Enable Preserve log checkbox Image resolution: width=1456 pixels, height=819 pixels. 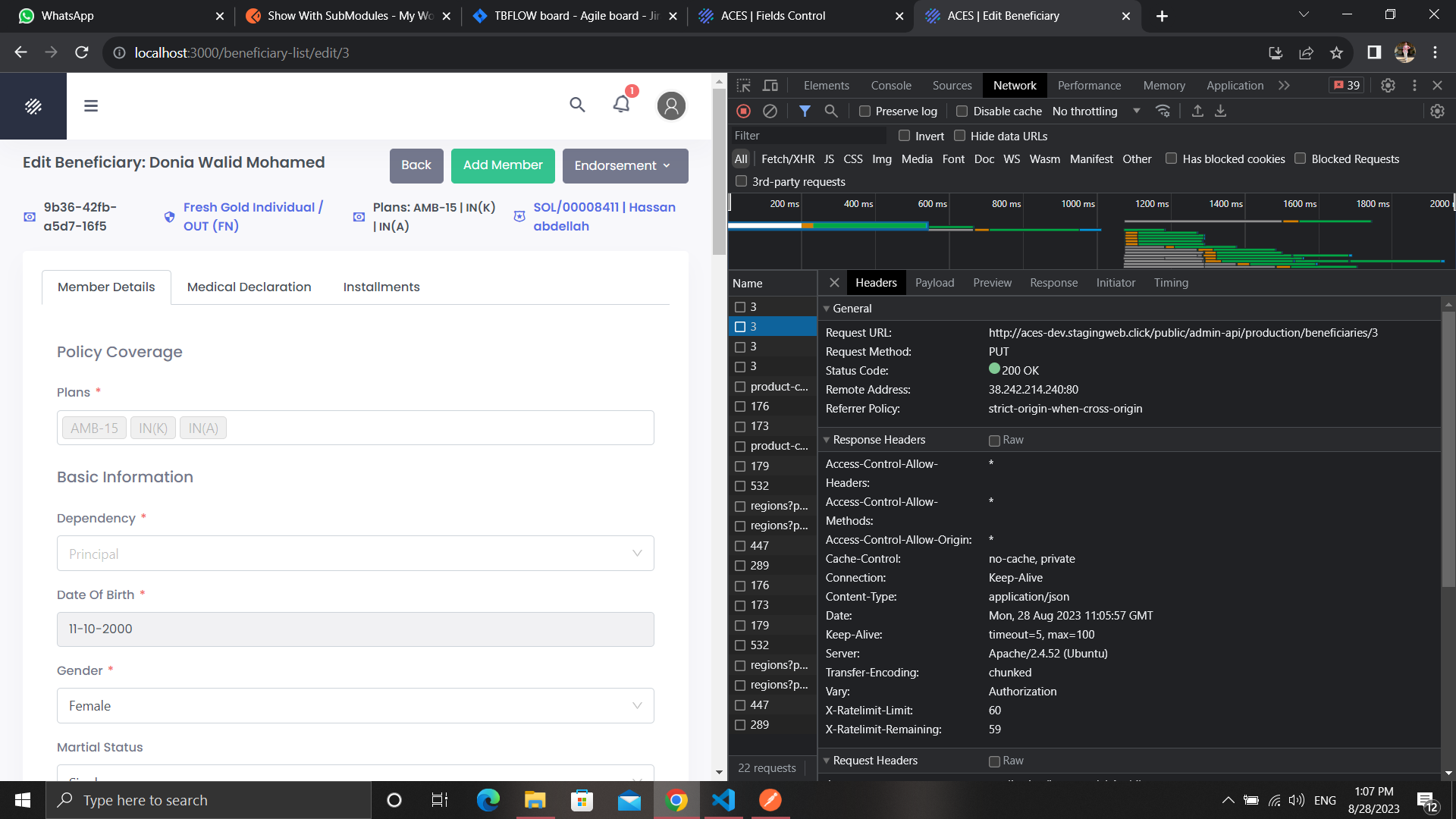[864, 111]
